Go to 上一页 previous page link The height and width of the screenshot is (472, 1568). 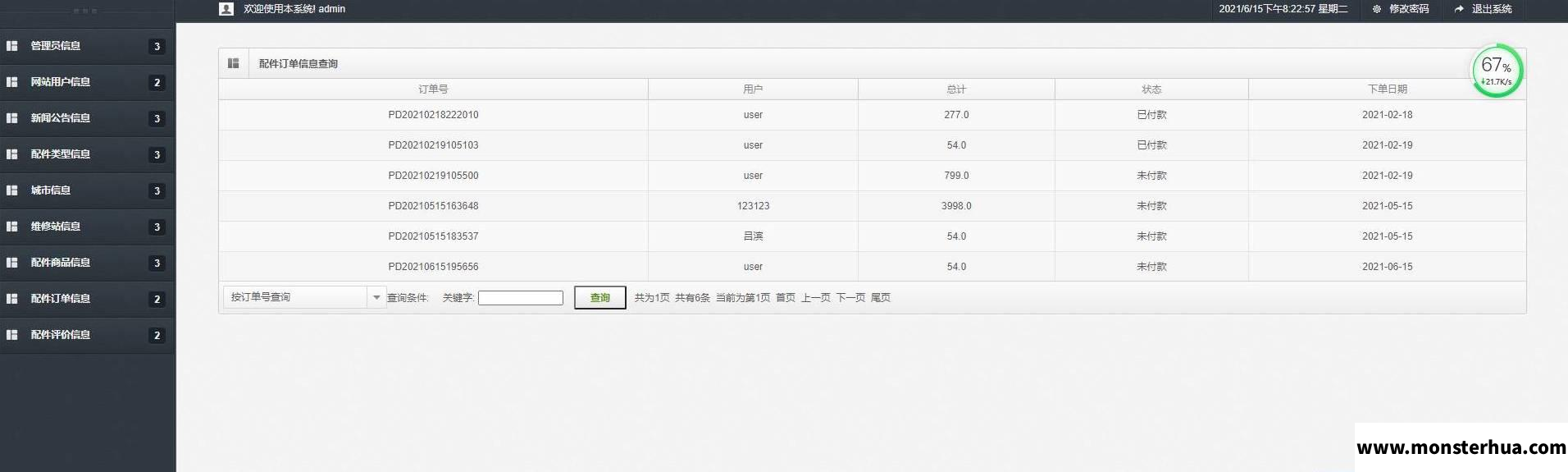pyautogui.click(x=816, y=298)
